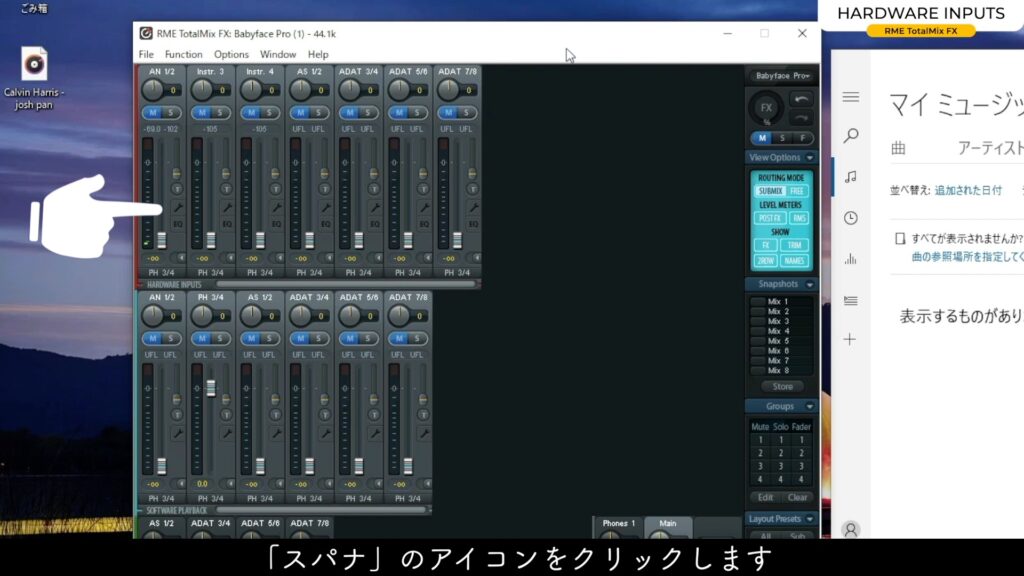Open settings wrench on hardware input Instr. 4

[276, 208]
